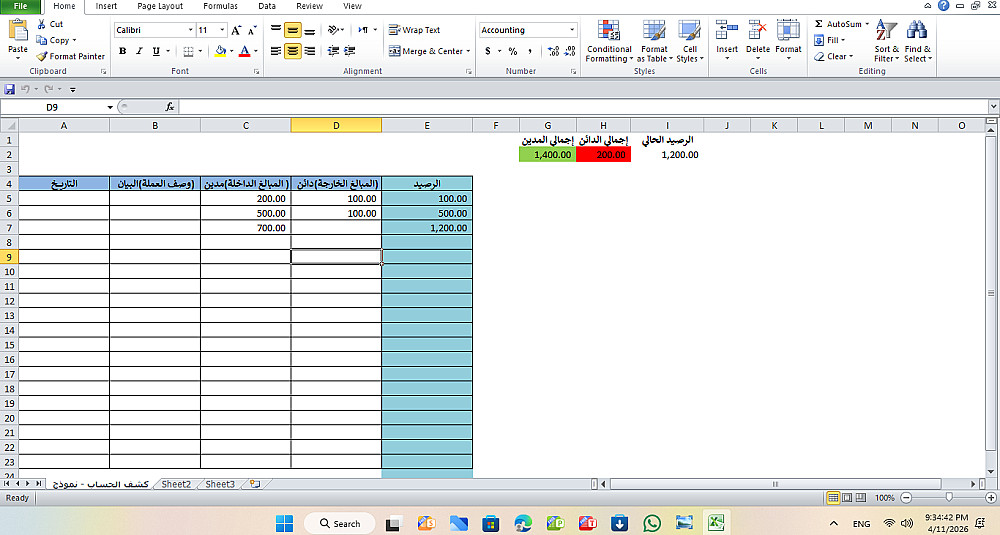The height and width of the screenshot is (535, 1000).
Task: Apply percent style format
Action: pyautogui.click(x=513, y=51)
